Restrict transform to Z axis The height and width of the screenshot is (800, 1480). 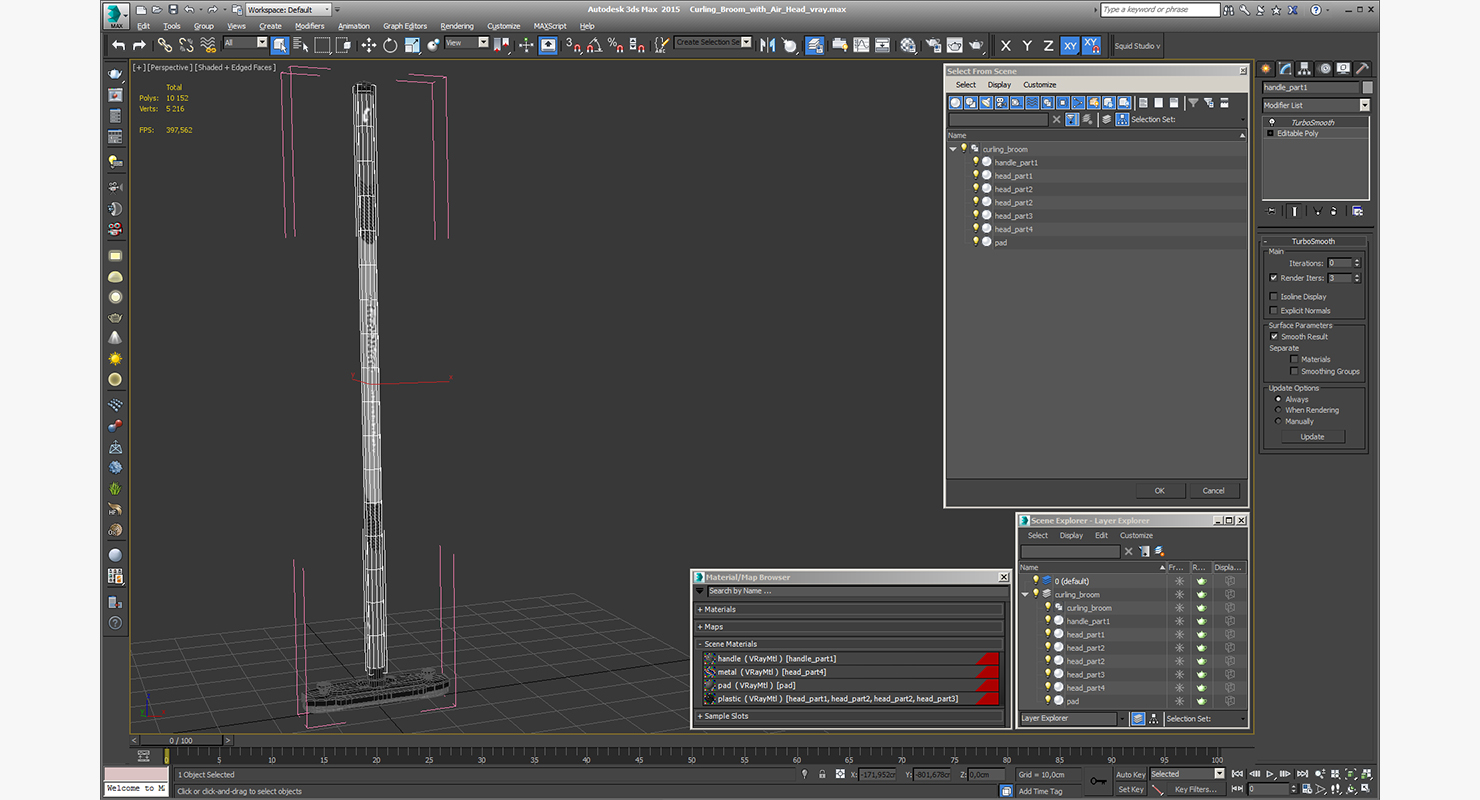coord(1048,46)
